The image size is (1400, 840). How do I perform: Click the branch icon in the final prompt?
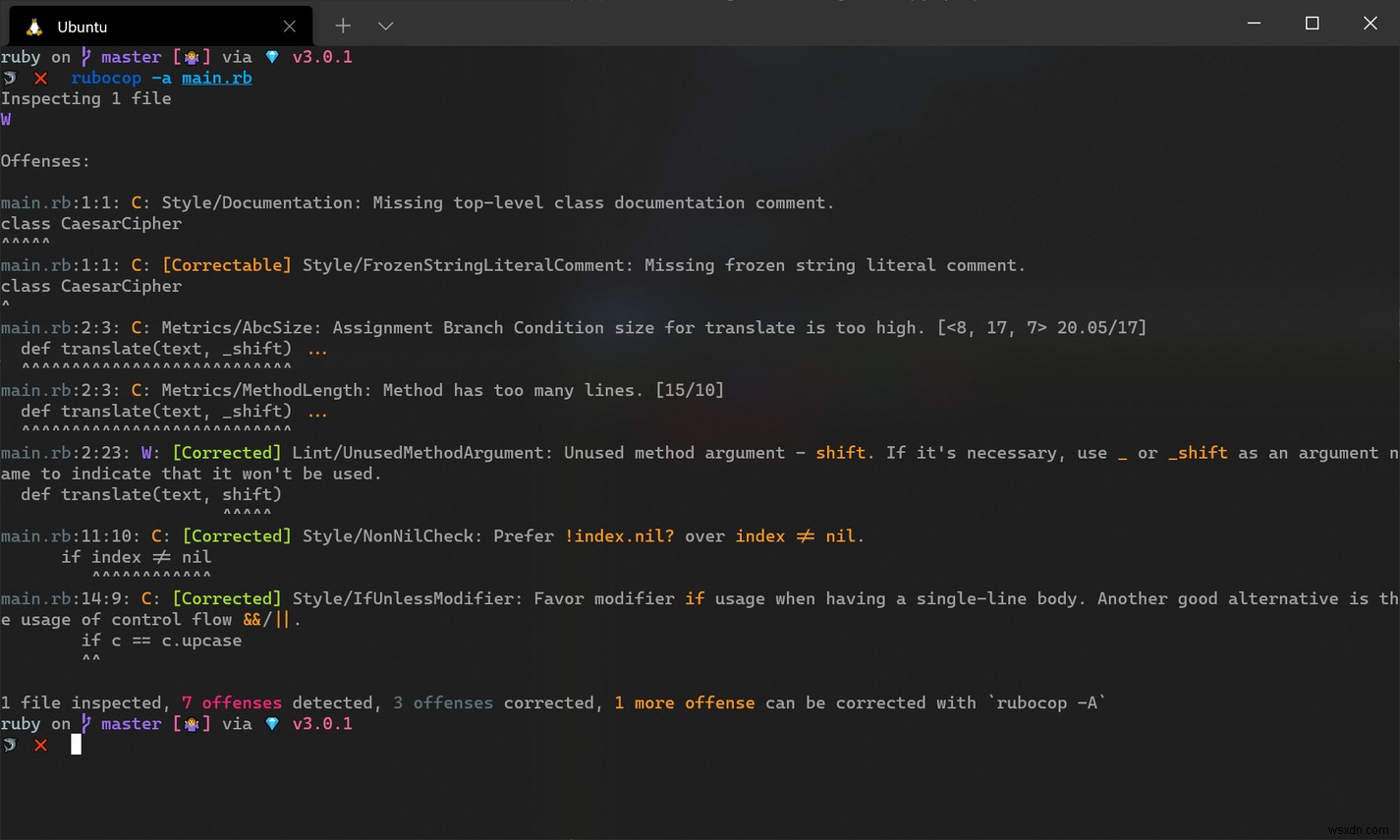click(x=85, y=723)
